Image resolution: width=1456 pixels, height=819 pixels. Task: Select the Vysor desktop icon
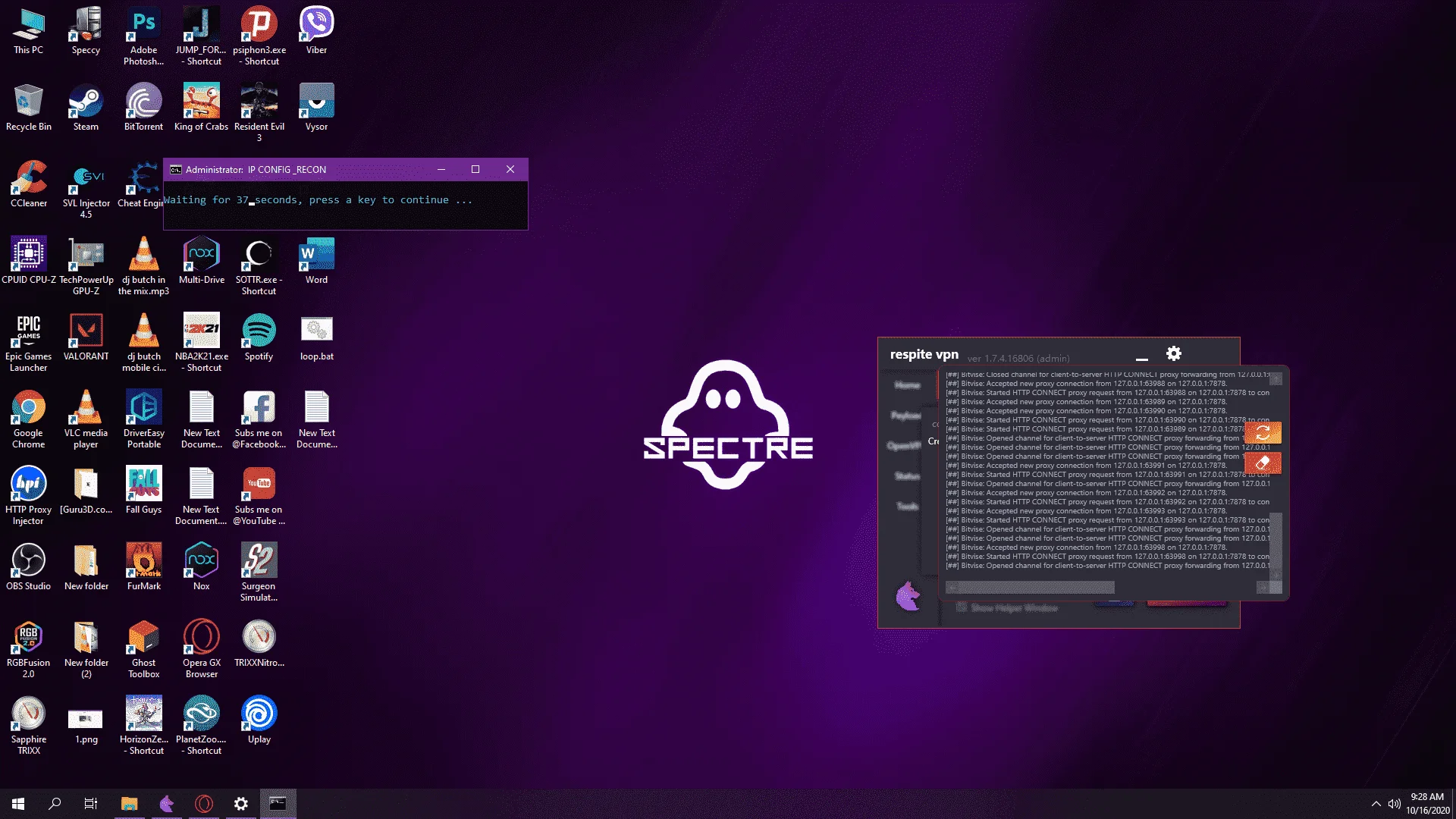click(316, 108)
